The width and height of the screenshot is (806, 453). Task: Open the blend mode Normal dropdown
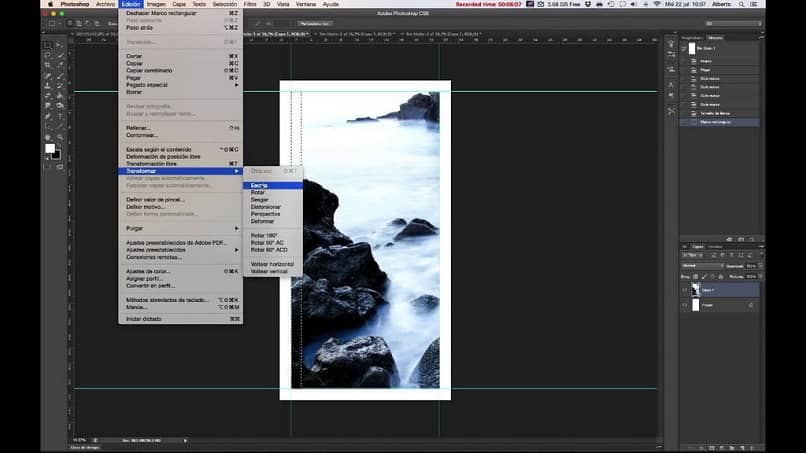(700, 266)
